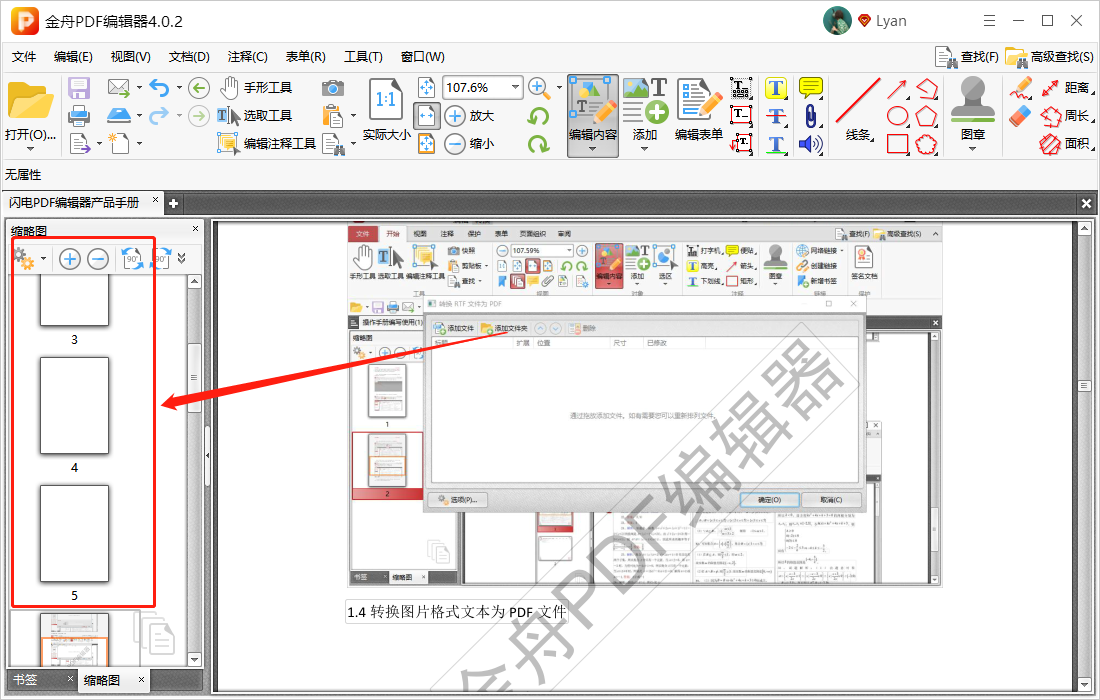Open the 文件 menu
Viewport: 1100px width, 700px height.
(24, 57)
